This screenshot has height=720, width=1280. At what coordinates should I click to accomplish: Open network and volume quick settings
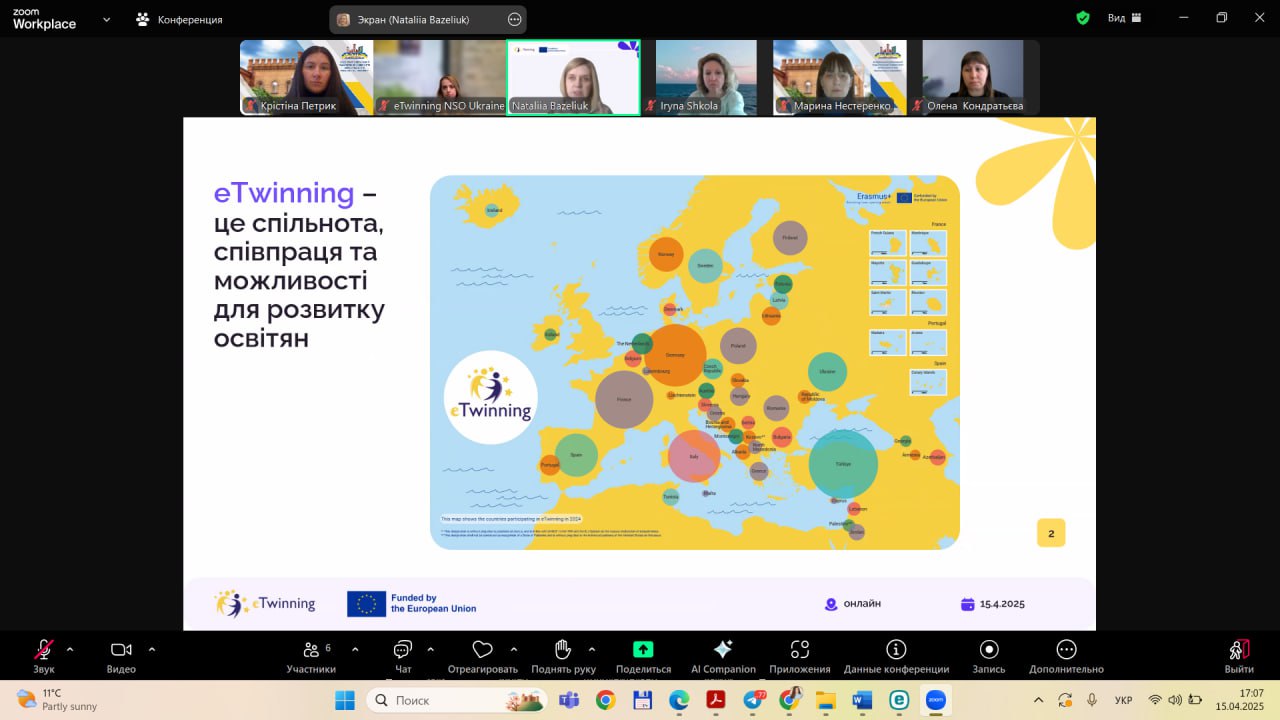click(x=1175, y=700)
